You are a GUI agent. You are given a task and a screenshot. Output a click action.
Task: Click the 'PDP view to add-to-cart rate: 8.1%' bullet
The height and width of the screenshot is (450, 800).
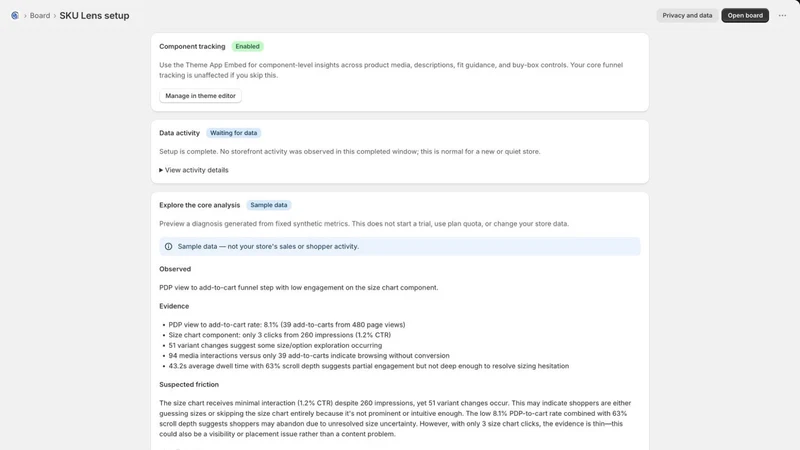287,324
